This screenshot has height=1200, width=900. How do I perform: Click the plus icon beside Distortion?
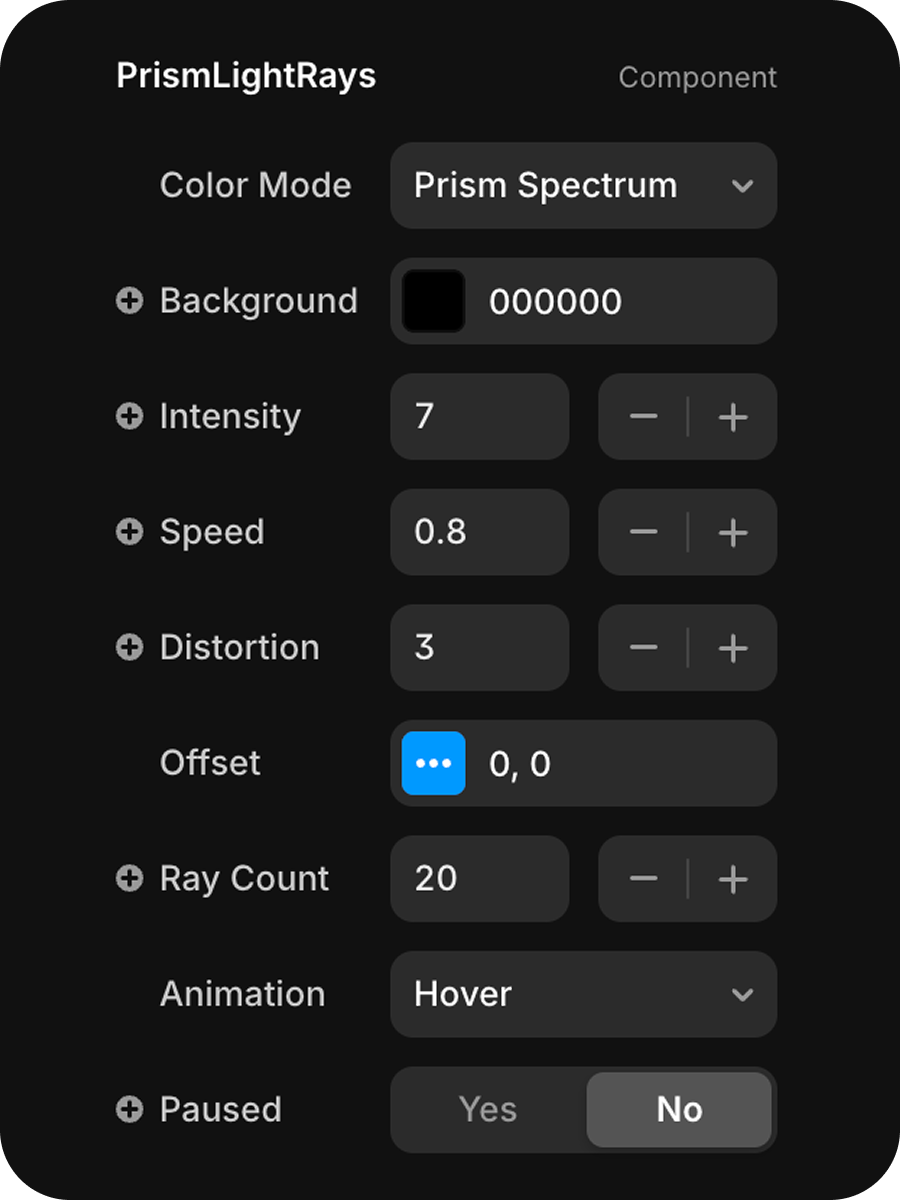130,647
